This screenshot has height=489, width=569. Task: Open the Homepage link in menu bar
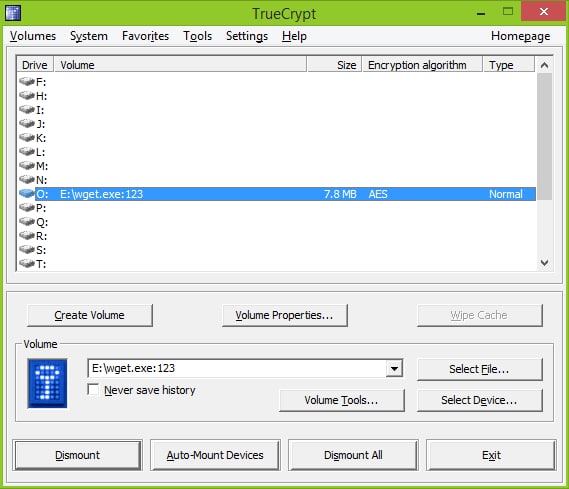click(x=520, y=36)
